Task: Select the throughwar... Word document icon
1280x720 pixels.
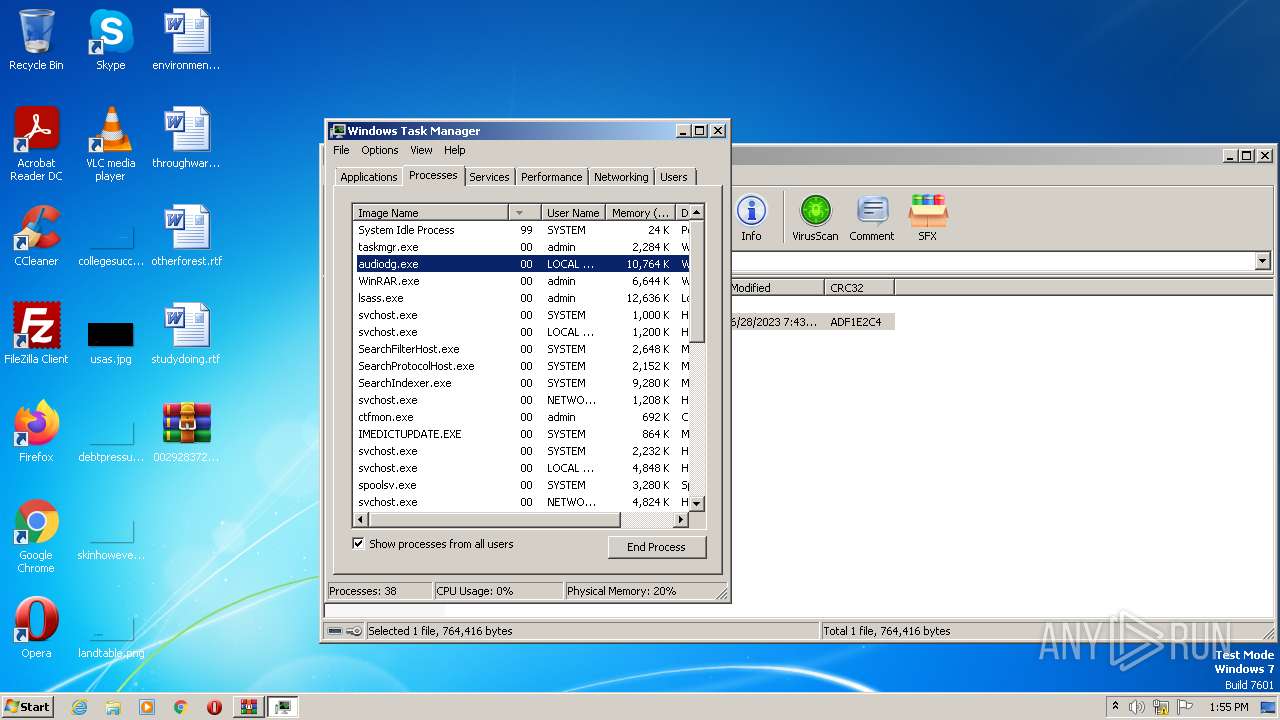Action: 187,138
